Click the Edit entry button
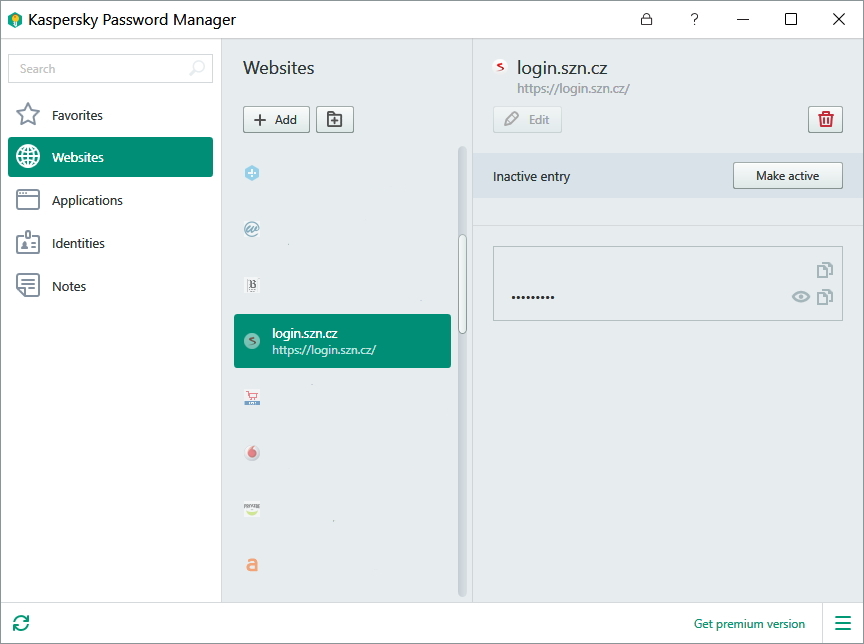This screenshot has height=644, width=864. coord(527,120)
